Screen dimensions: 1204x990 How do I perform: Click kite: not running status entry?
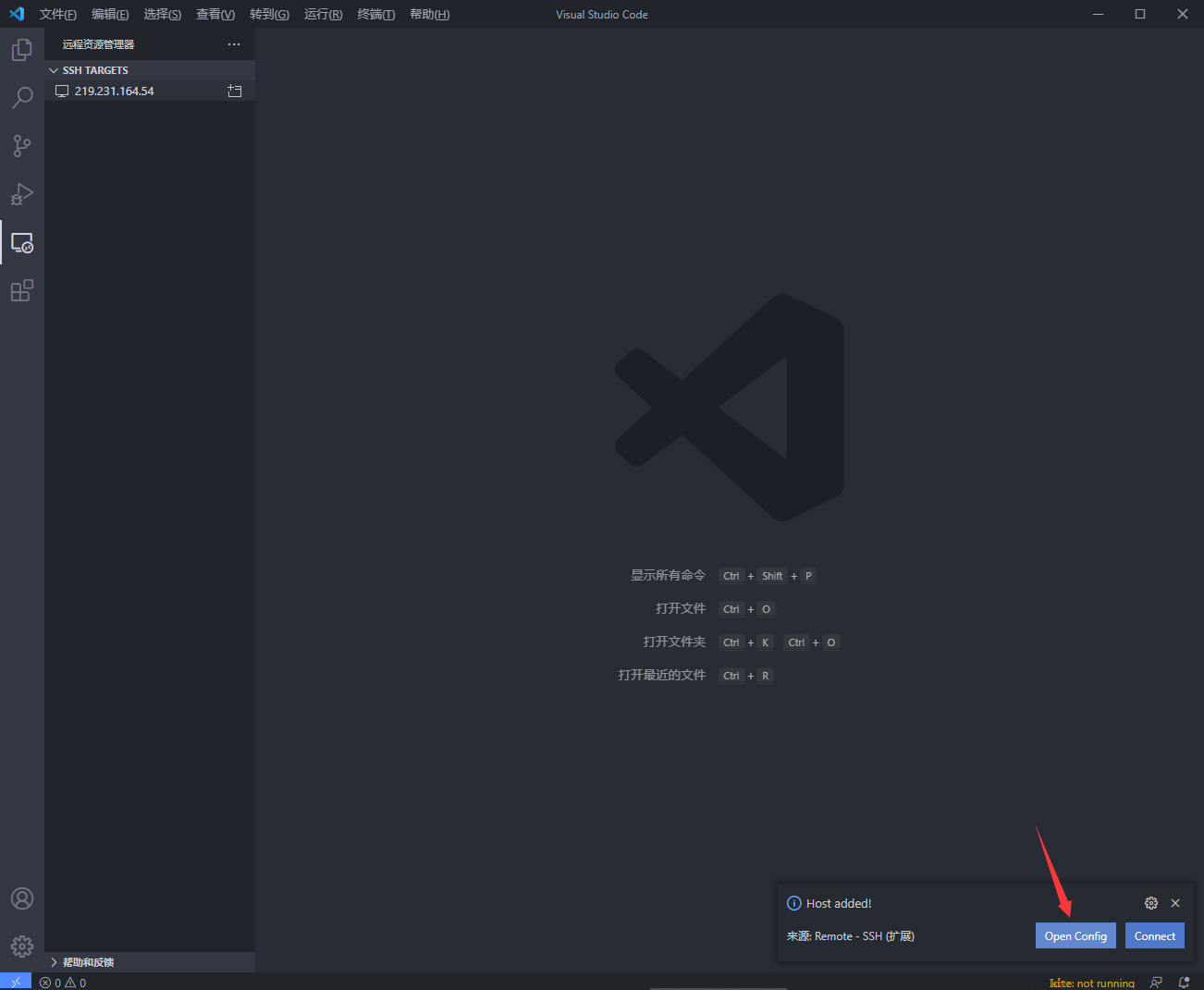click(x=1092, y=983)
